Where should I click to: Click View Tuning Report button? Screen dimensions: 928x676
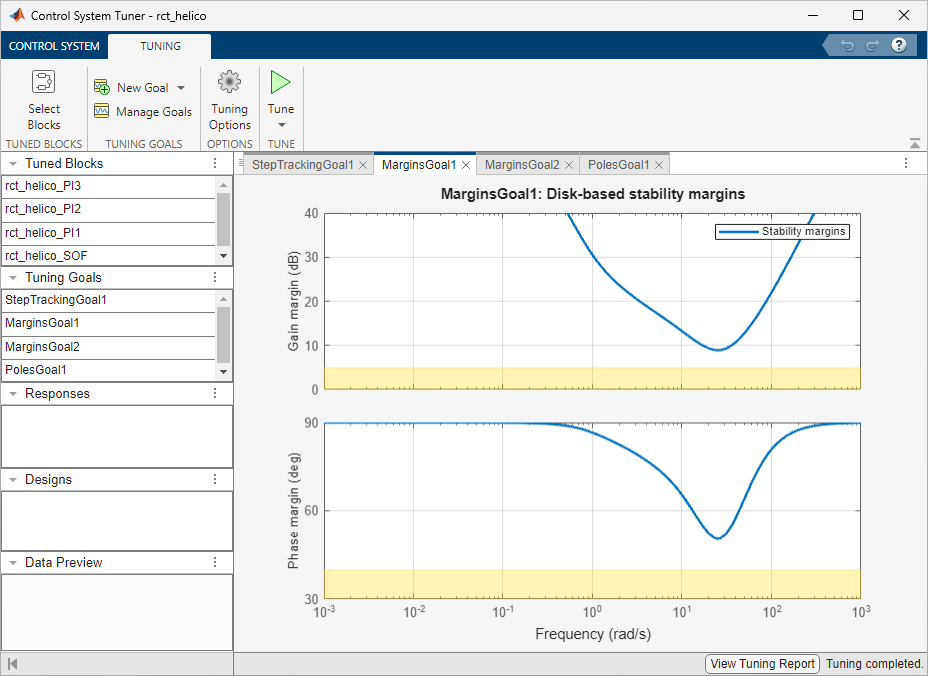click(x=762, y=664)
